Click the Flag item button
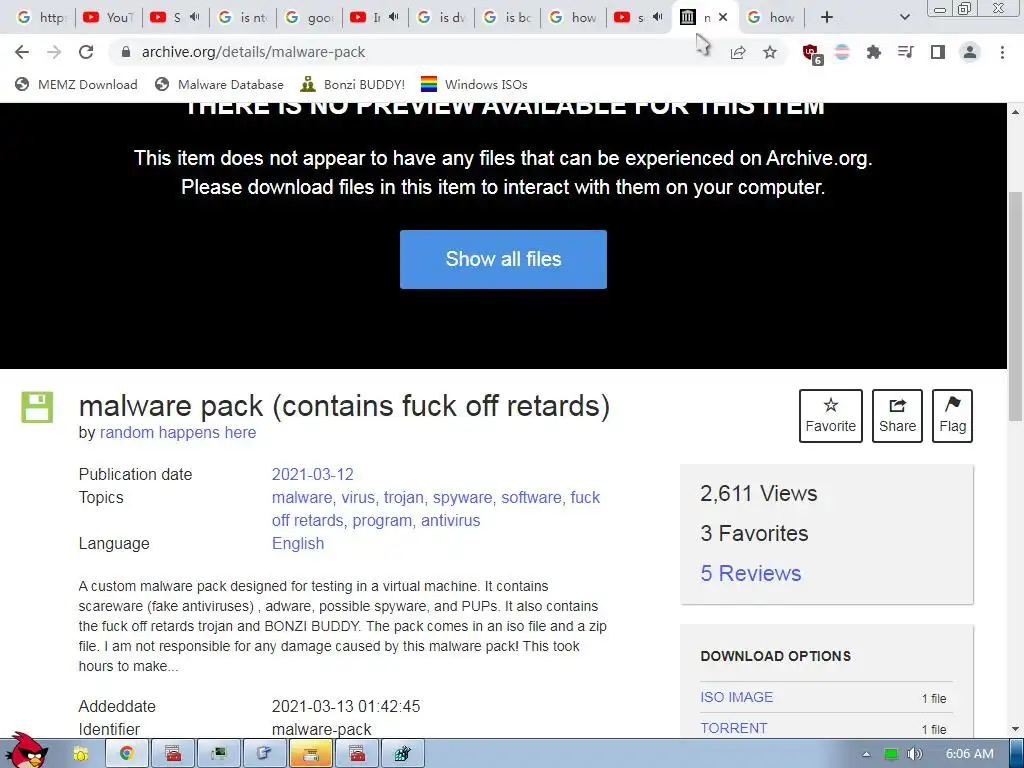This screenshot has width=1024, height=768. pyautogui.click(x=952, y=416)
